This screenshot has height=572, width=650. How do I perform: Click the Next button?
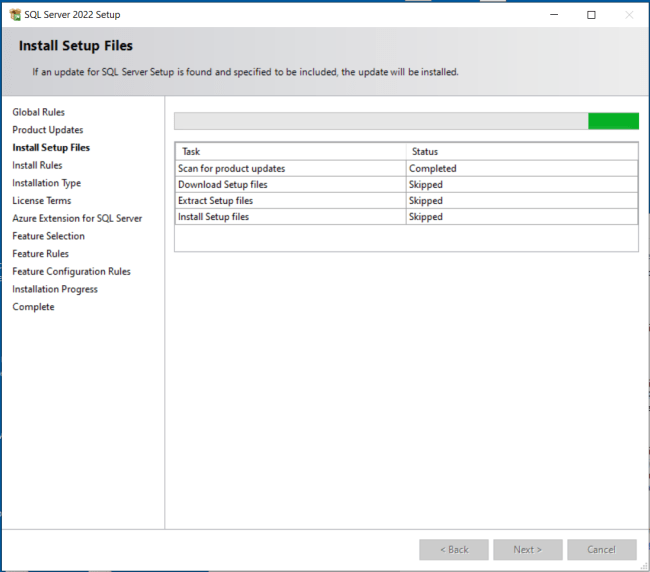[x=528, y=550]
